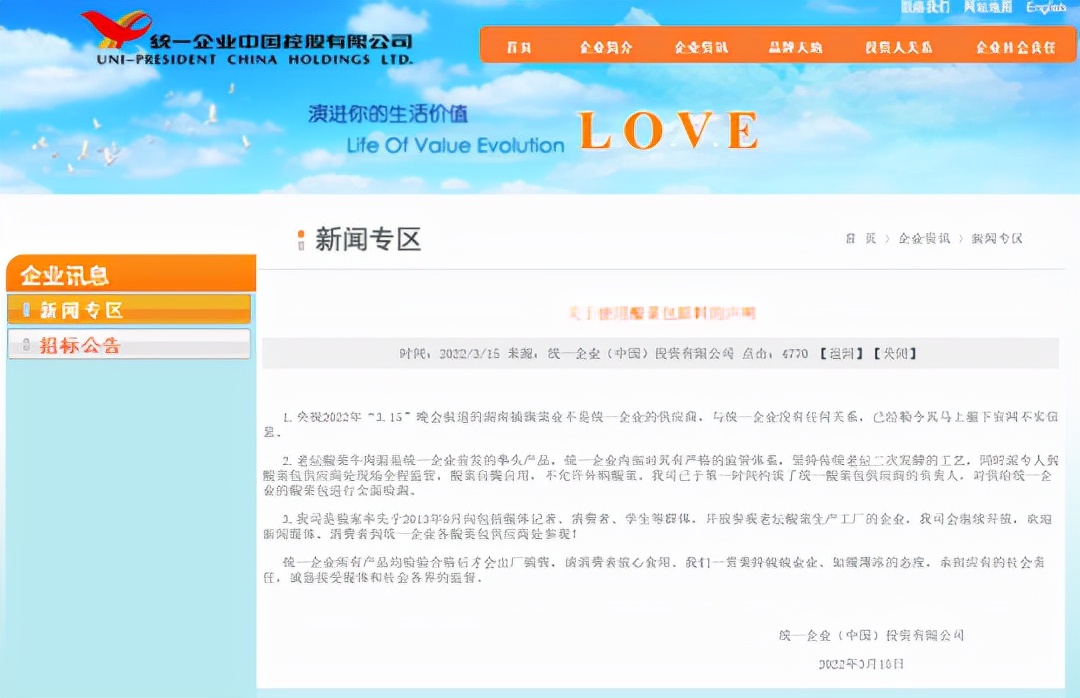
Task: Click 新闻专区 in the breadcrumb
Action: click(997, 238)
